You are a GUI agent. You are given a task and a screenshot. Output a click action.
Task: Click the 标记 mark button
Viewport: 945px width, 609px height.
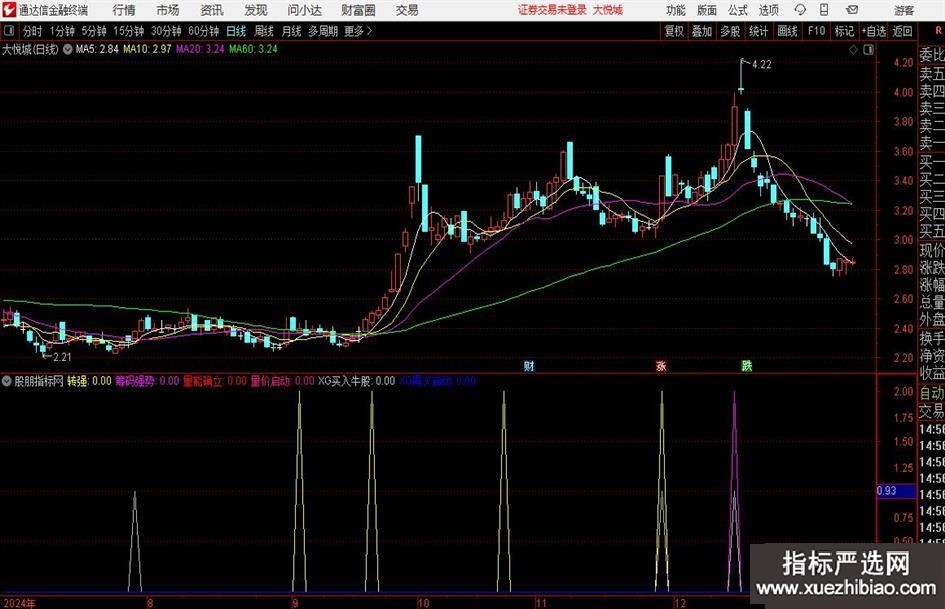844,31
